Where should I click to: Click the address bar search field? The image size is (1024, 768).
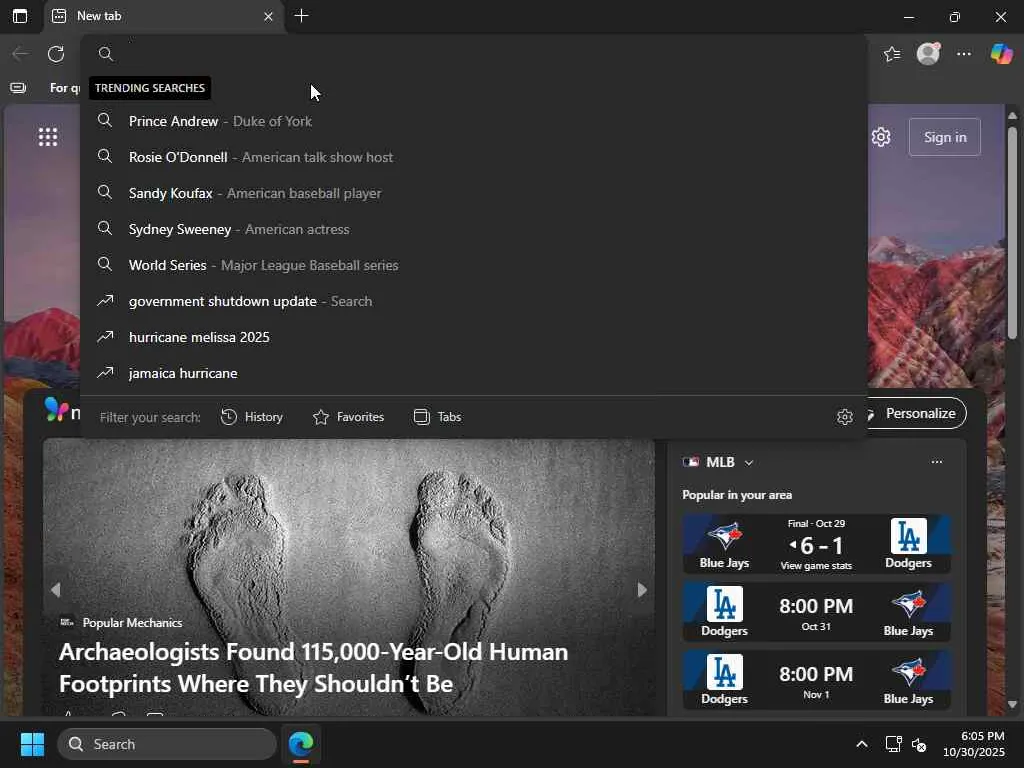pos(473,54)
